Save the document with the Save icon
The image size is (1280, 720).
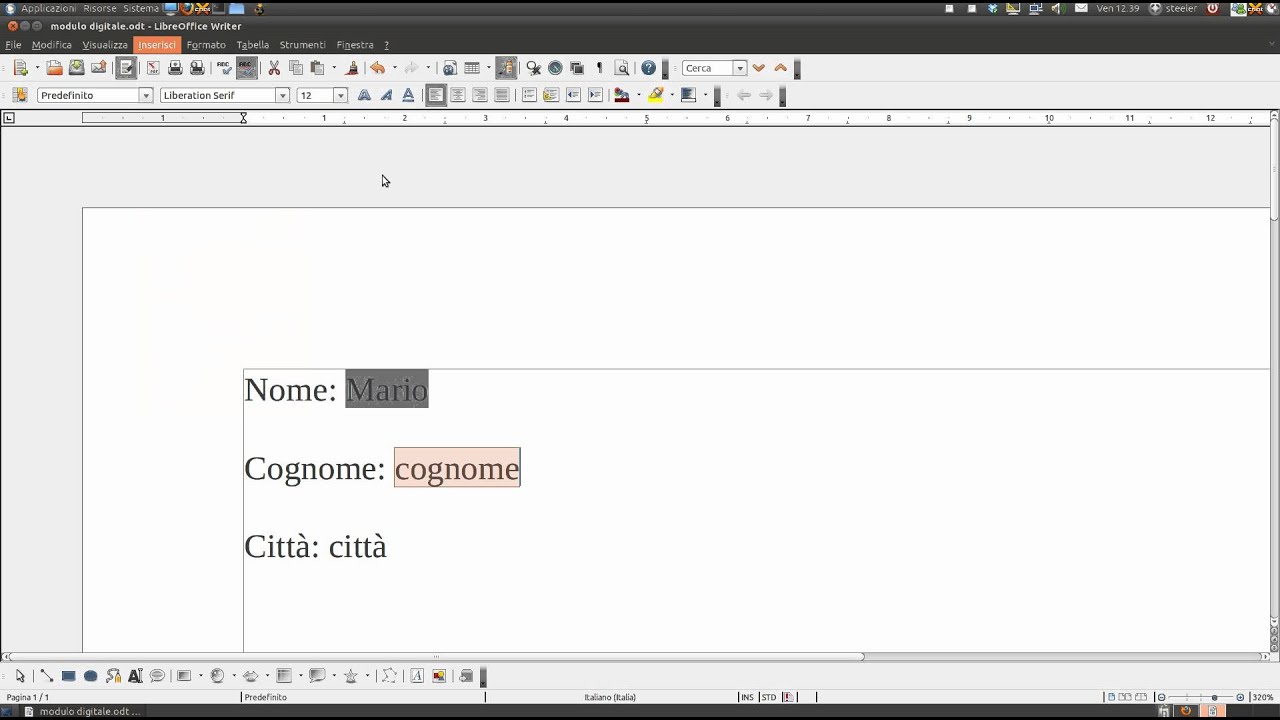point(77,68)
